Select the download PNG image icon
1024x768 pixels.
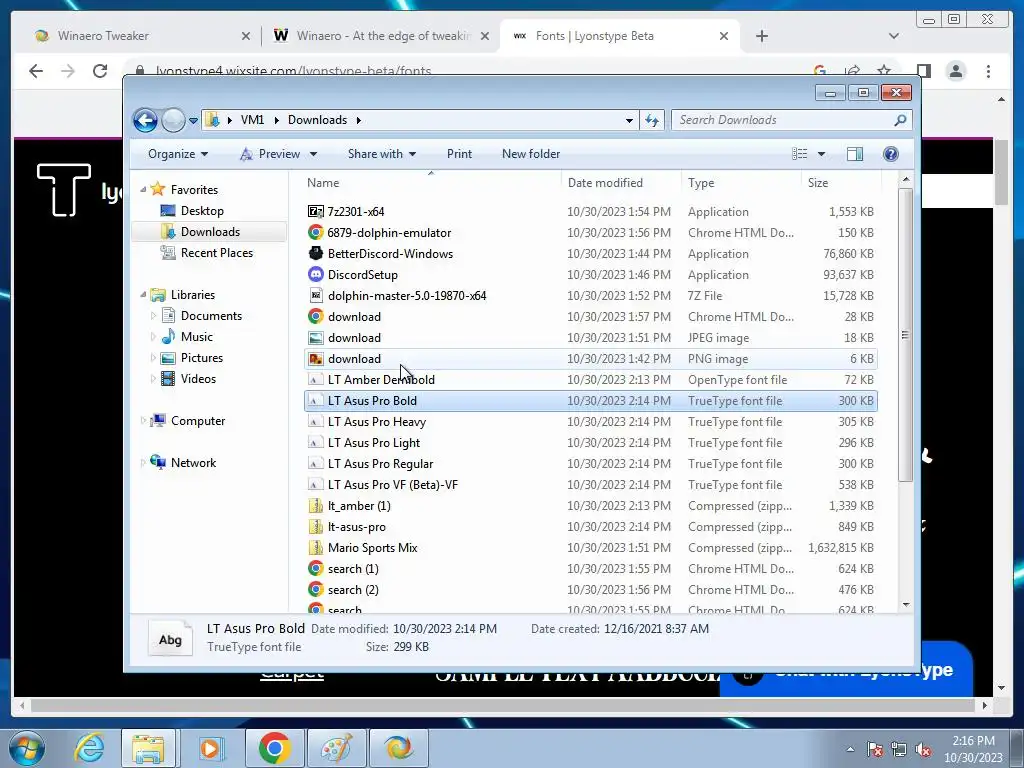[315, 359]
